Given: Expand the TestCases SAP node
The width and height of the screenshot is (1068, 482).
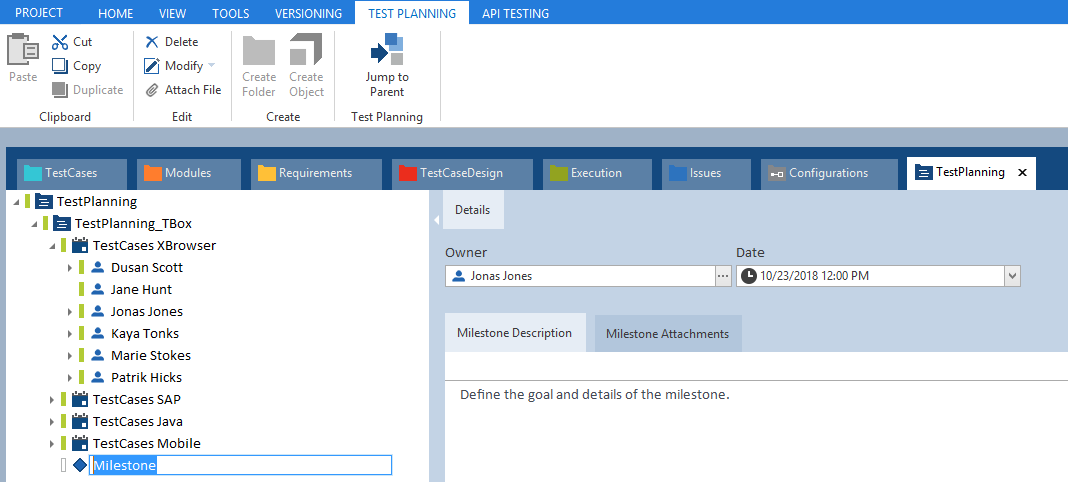Looking at the screenshot, I should point(52,399).
